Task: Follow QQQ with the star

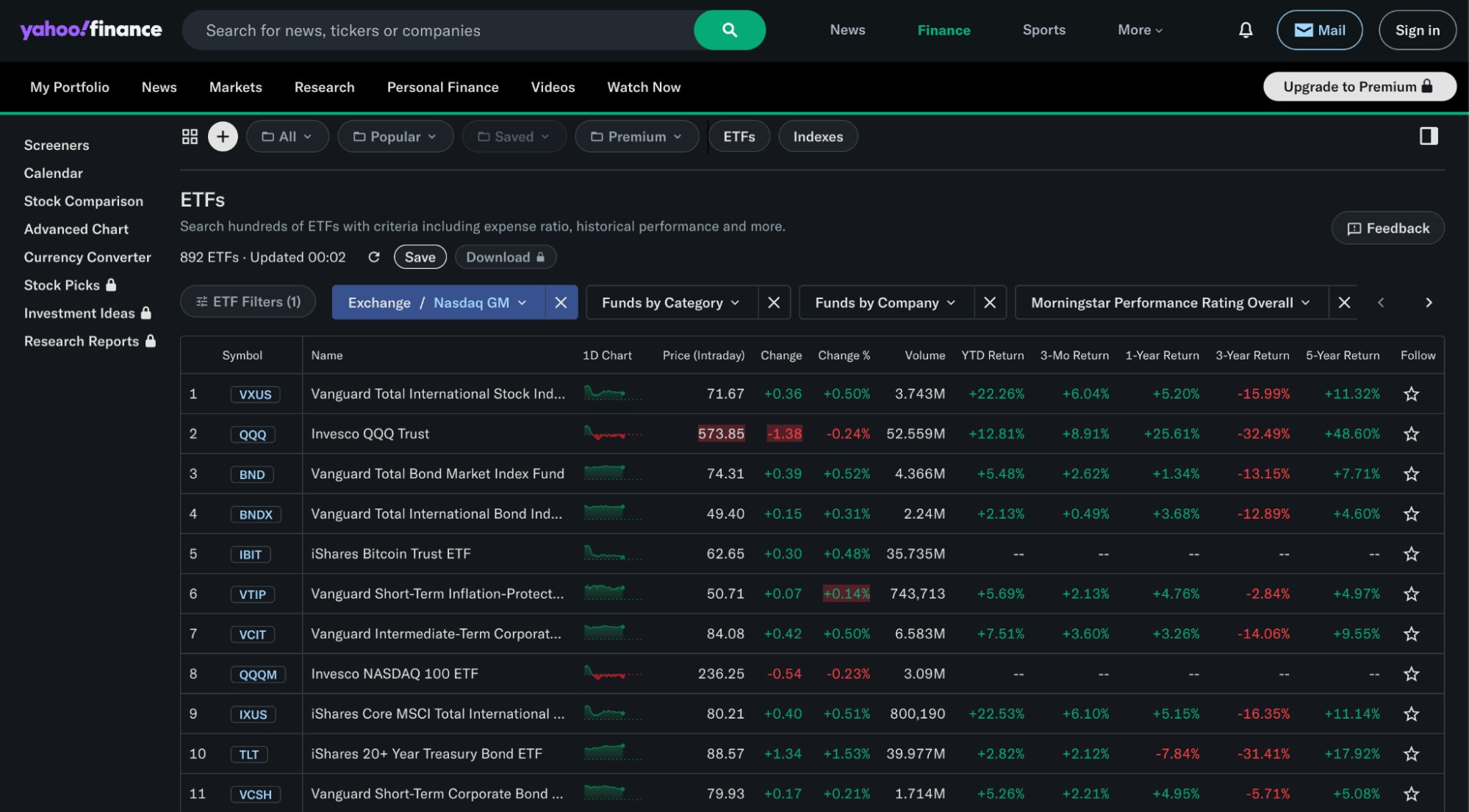Action: click(x=1411, y=434)
